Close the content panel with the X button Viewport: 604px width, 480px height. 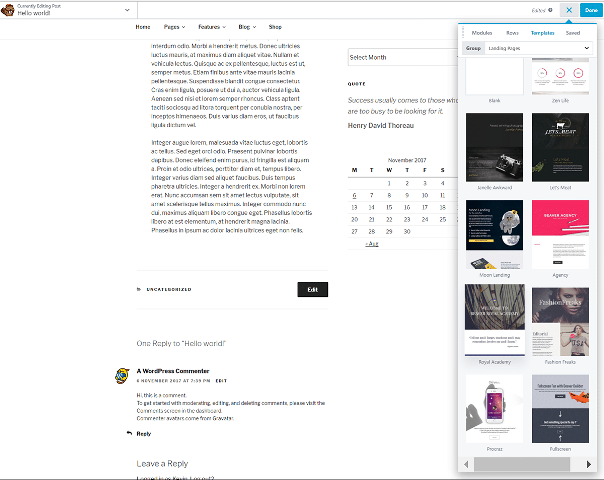[x=569, y=10]
